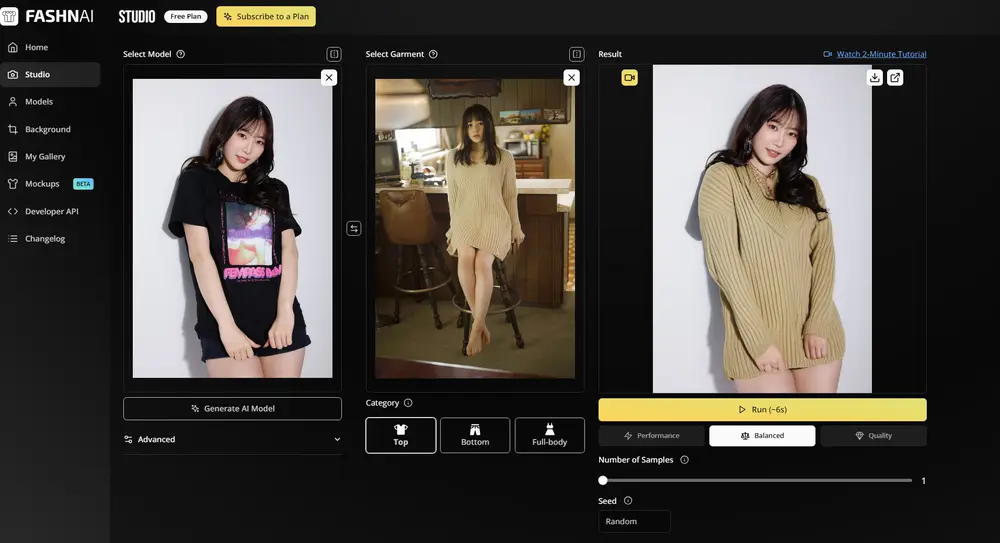This screenshot has width=1000, height=543.
Task: Open result image in new window
Action: click(x=895, y=77)
